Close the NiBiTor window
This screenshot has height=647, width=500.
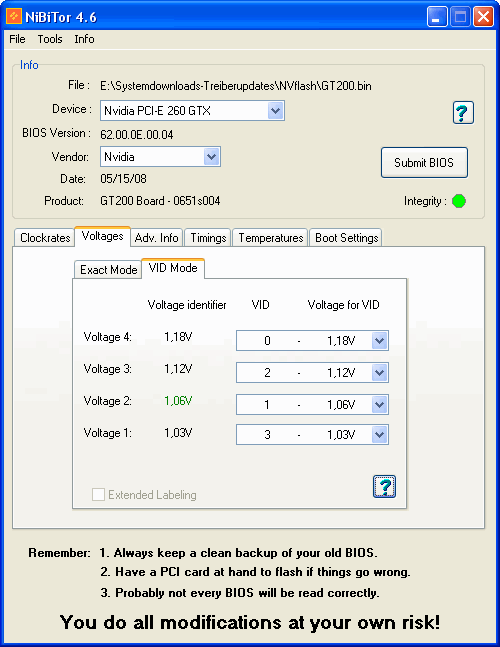483,17
